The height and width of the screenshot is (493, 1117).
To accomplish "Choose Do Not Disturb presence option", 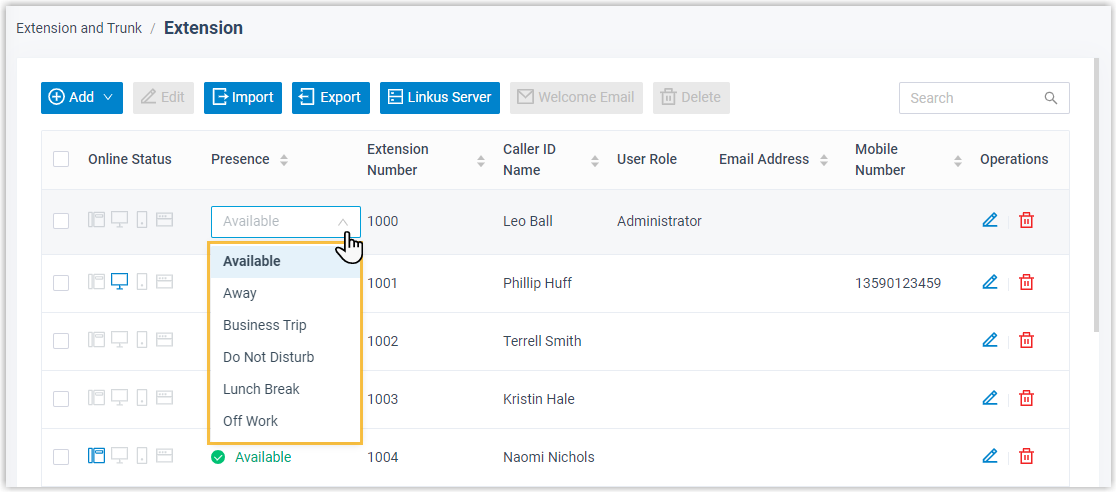I will (x=285, y=357).
